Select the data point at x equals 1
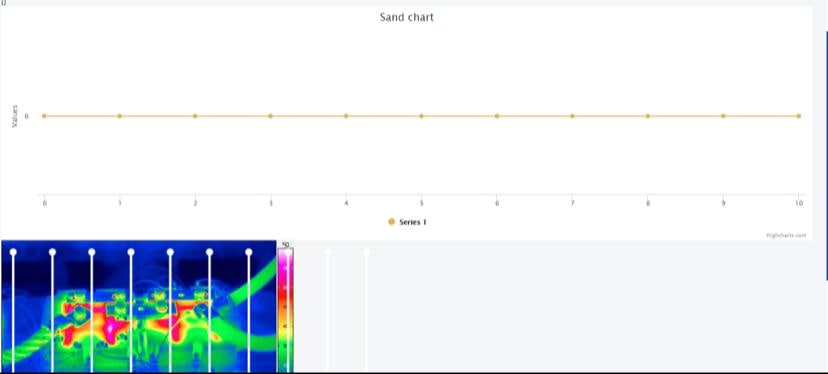Screen dimensions: 828x374 click(x=120, y=116)
